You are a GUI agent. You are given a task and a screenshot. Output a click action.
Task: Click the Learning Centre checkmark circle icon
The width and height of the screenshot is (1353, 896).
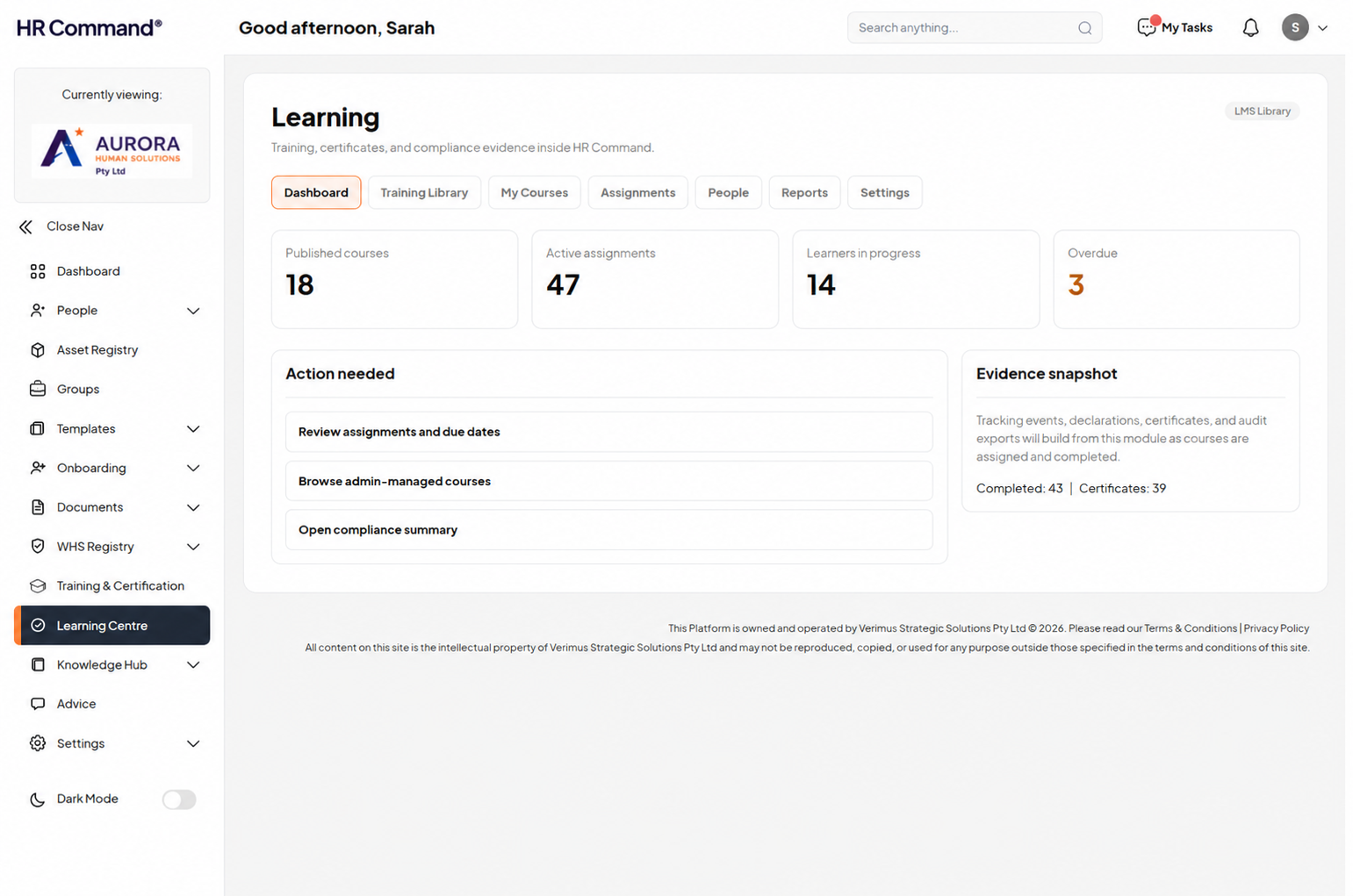(37, 626)
